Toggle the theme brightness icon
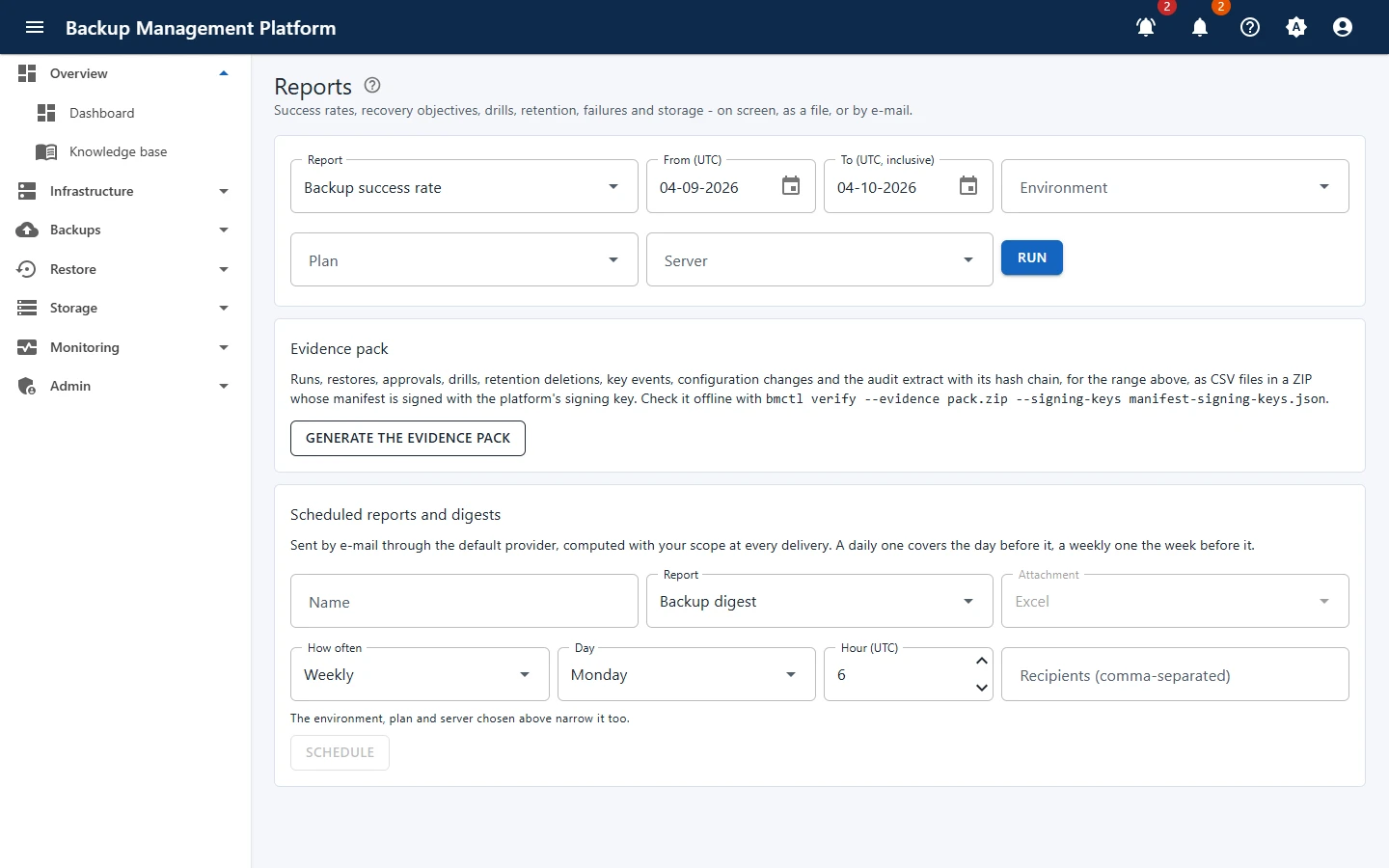 click(x=1296, y=27)
